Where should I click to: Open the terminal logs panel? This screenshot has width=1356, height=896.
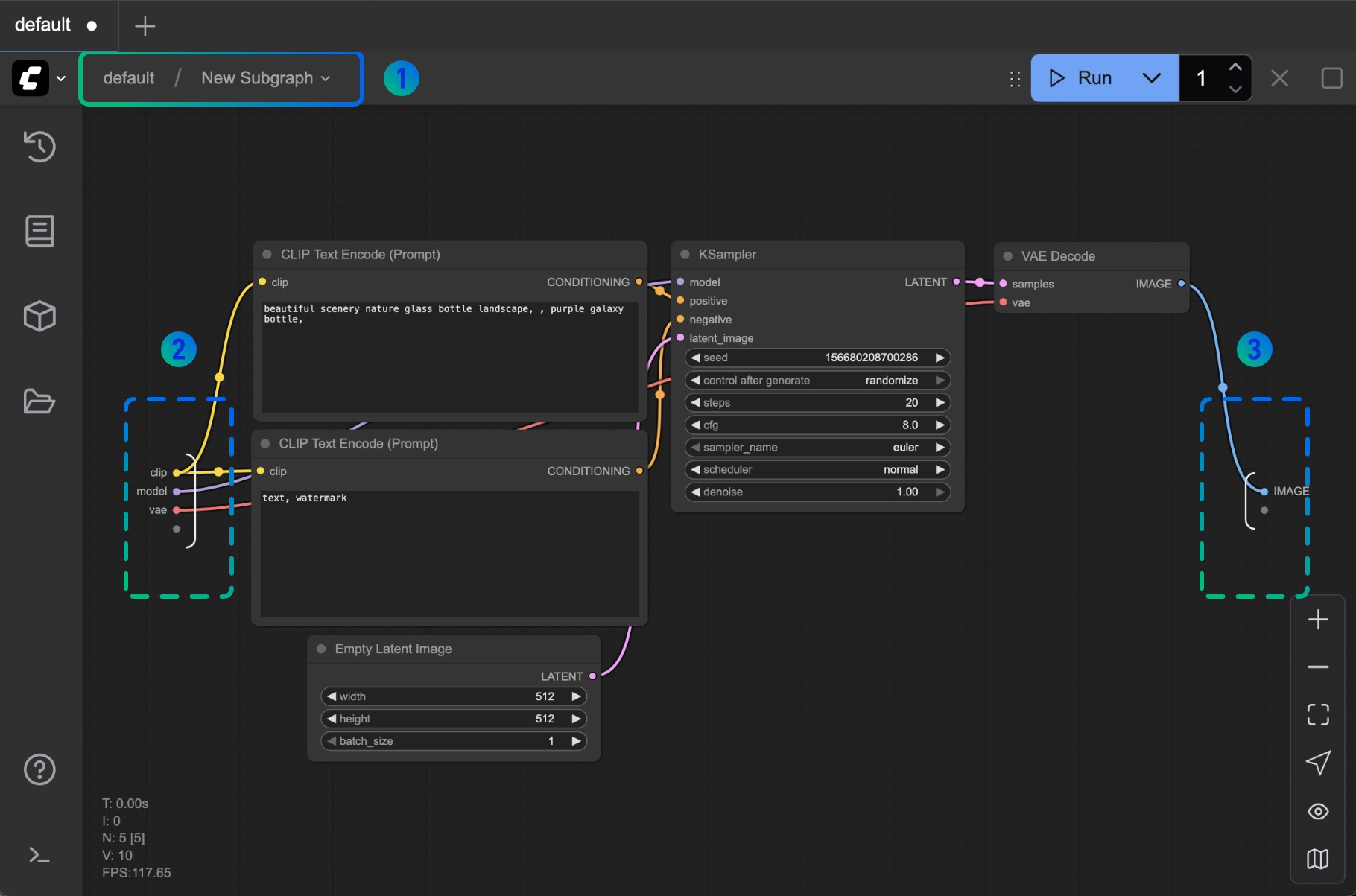tap(39, 855)
